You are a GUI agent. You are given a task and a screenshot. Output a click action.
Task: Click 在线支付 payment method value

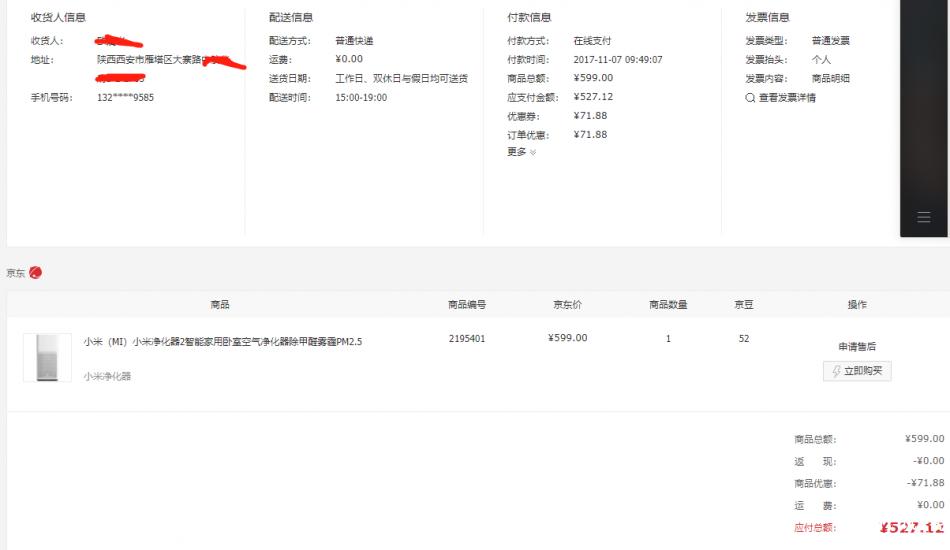click(592, 41)
